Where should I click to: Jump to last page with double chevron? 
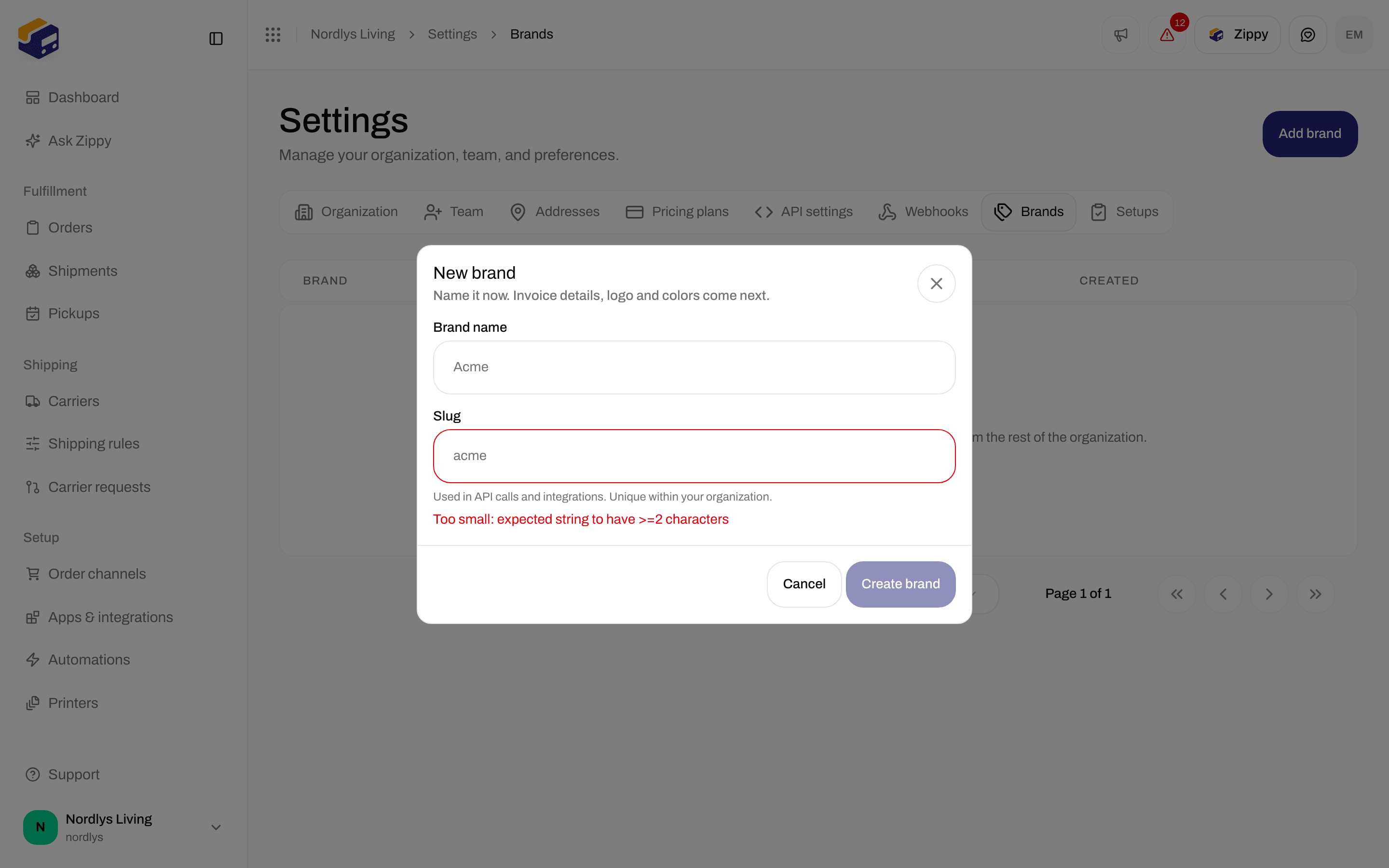pyautogui.click(x=1316, y=594)
